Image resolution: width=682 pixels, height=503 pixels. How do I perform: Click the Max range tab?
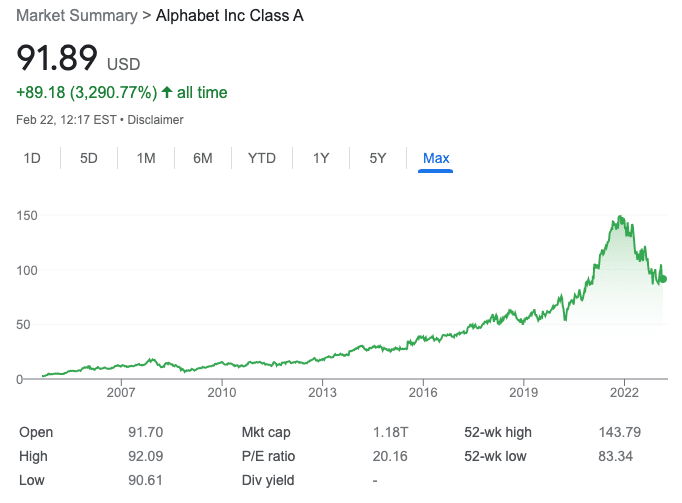[436, 158]
